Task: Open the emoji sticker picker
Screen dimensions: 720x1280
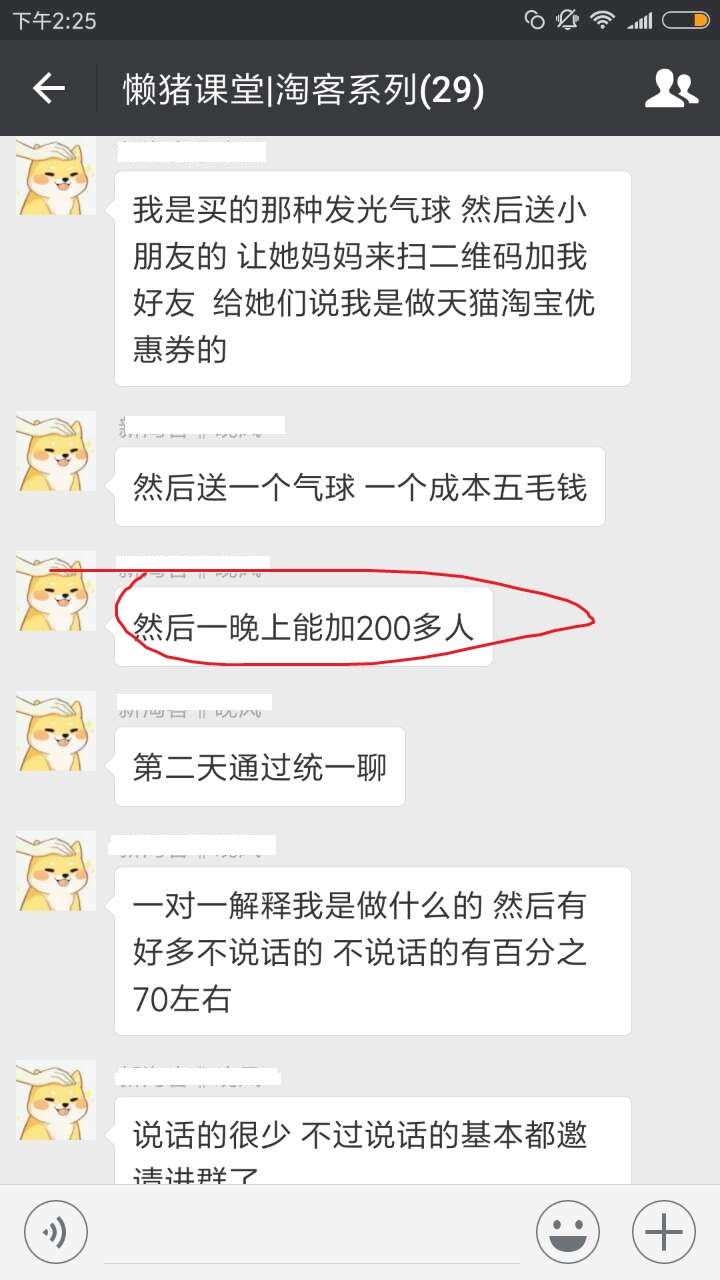Action: [568, 1232]
